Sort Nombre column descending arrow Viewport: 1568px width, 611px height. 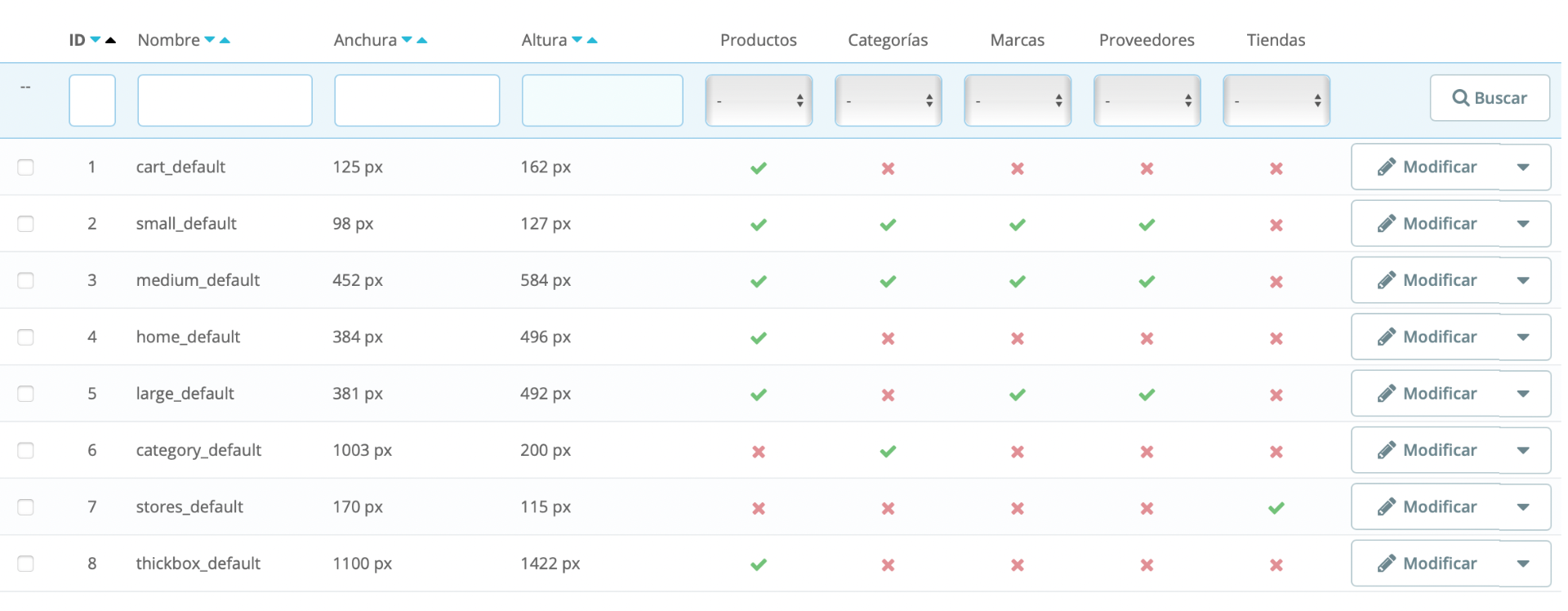click(210, 40)
